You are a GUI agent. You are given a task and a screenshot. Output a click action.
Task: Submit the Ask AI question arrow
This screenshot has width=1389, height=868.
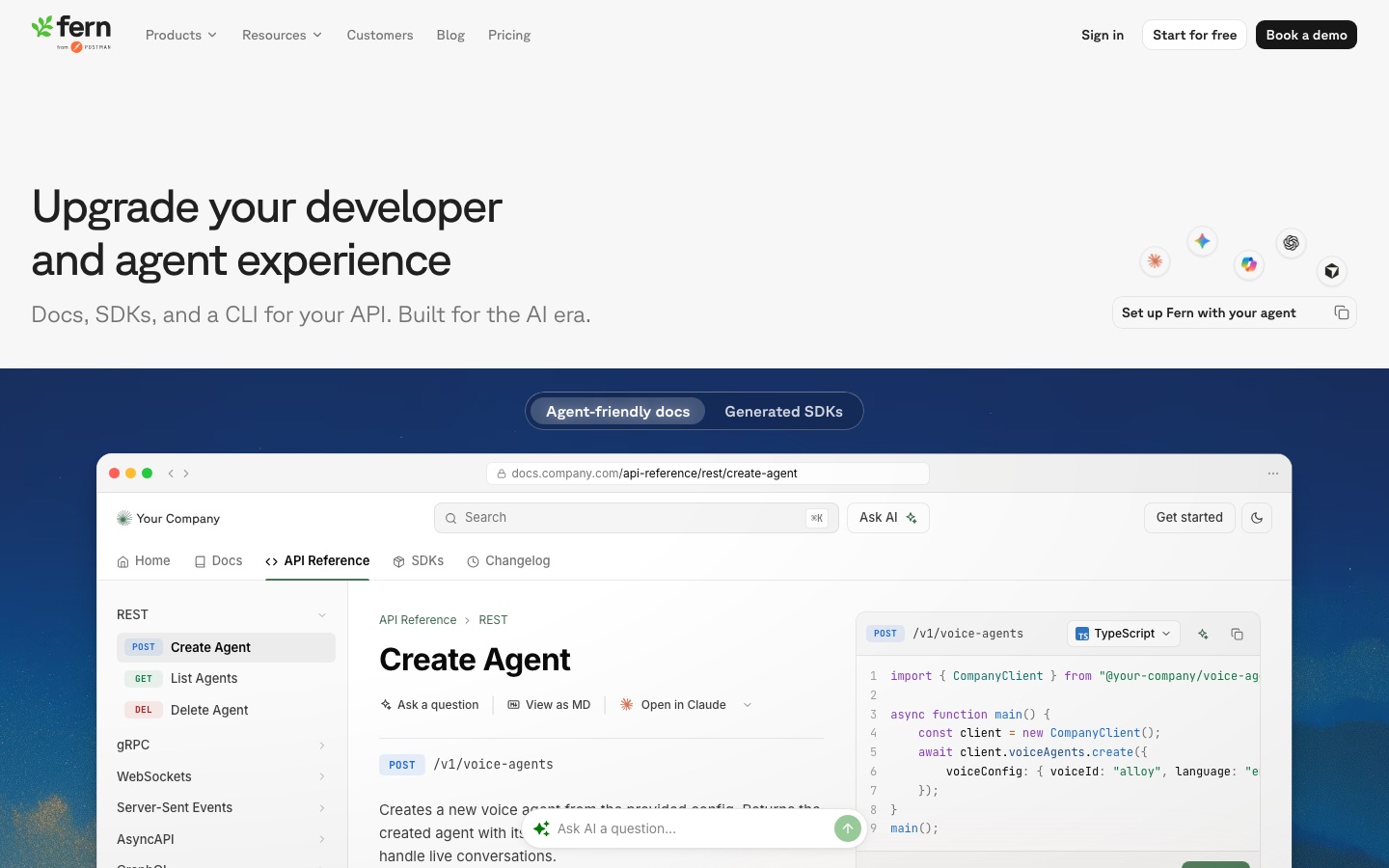(848, 828)
